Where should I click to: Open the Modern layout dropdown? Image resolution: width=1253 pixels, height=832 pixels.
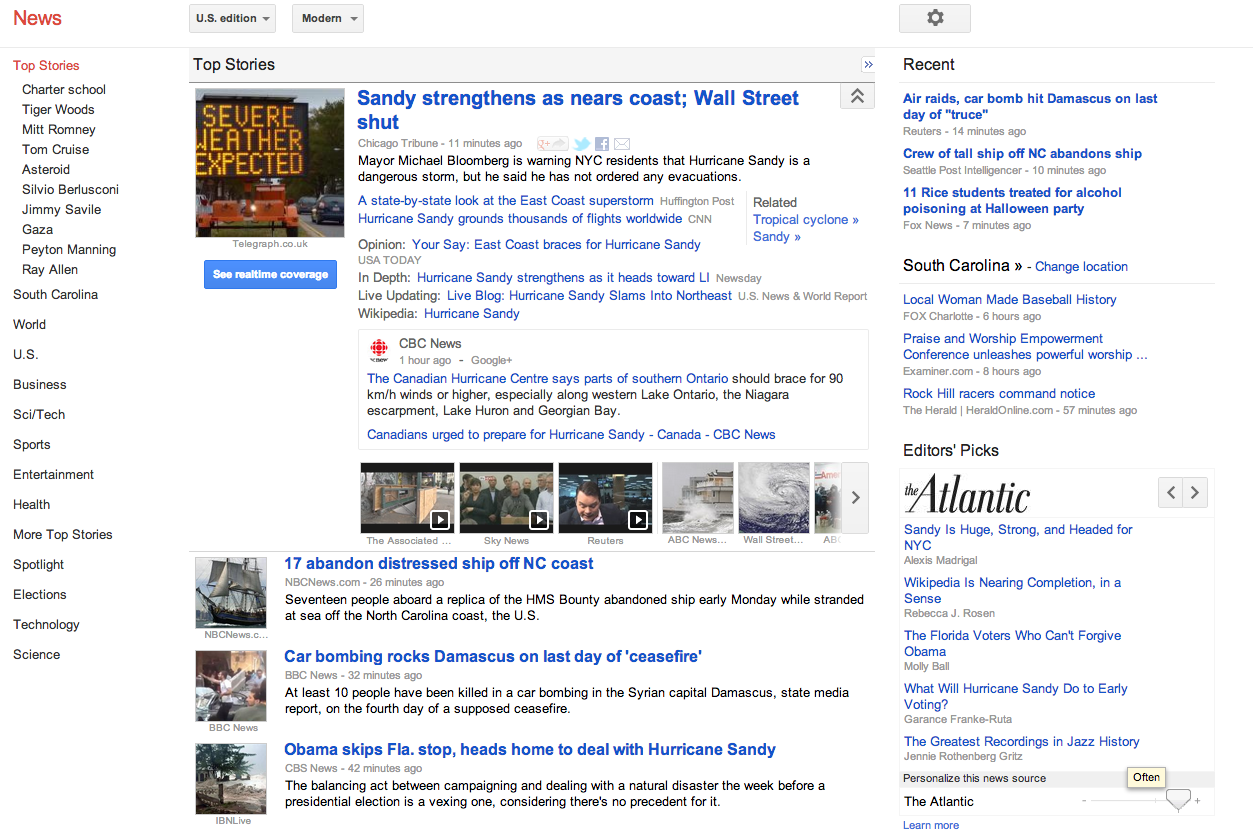pos(327,18)
